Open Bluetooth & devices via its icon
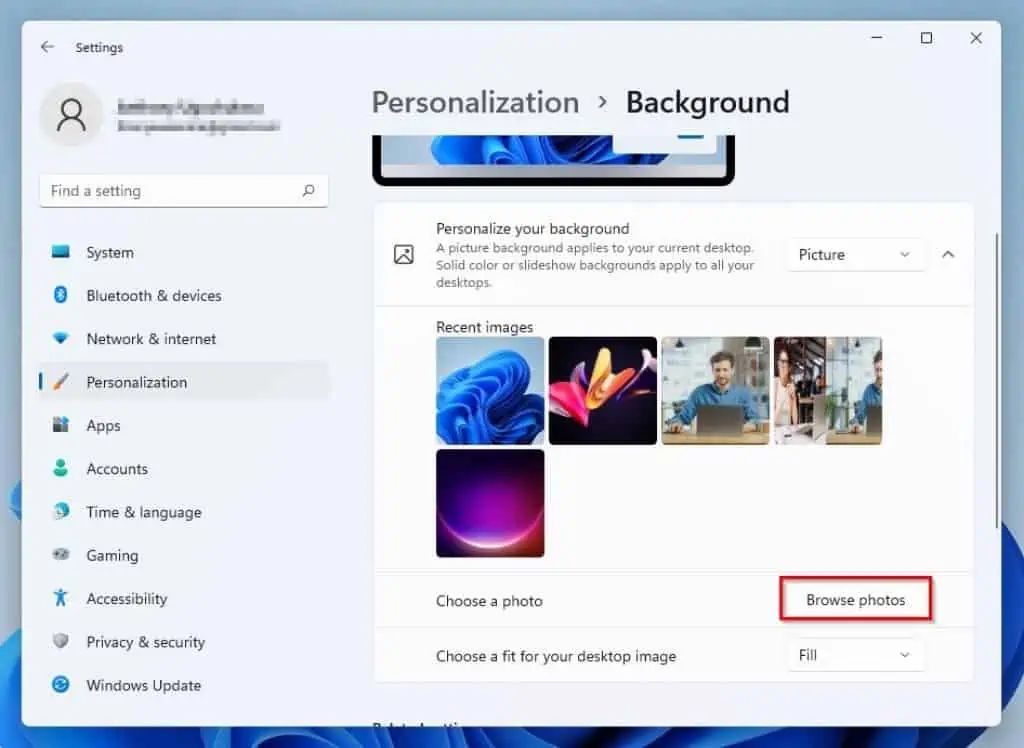 click(x=61, y=296)
